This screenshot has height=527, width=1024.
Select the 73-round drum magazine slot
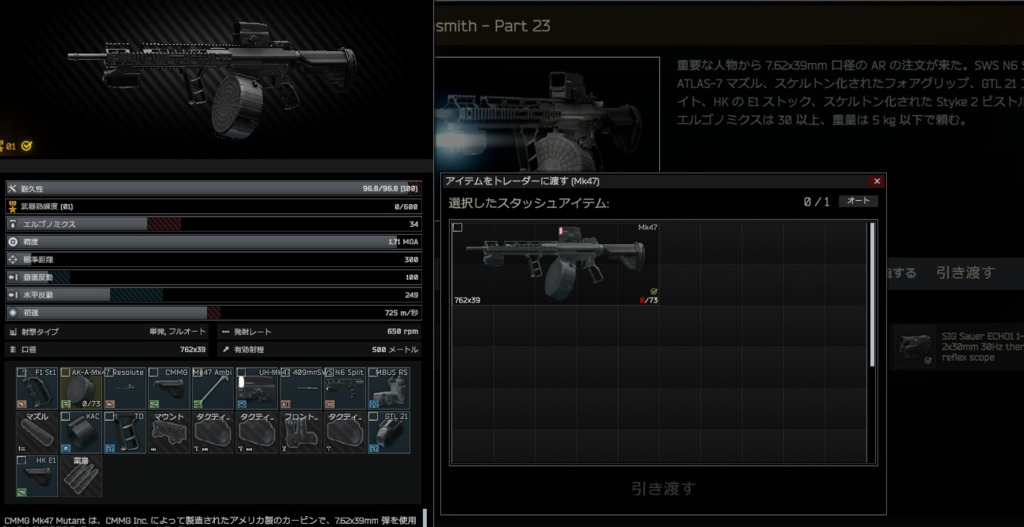click(x=80, y=388)
